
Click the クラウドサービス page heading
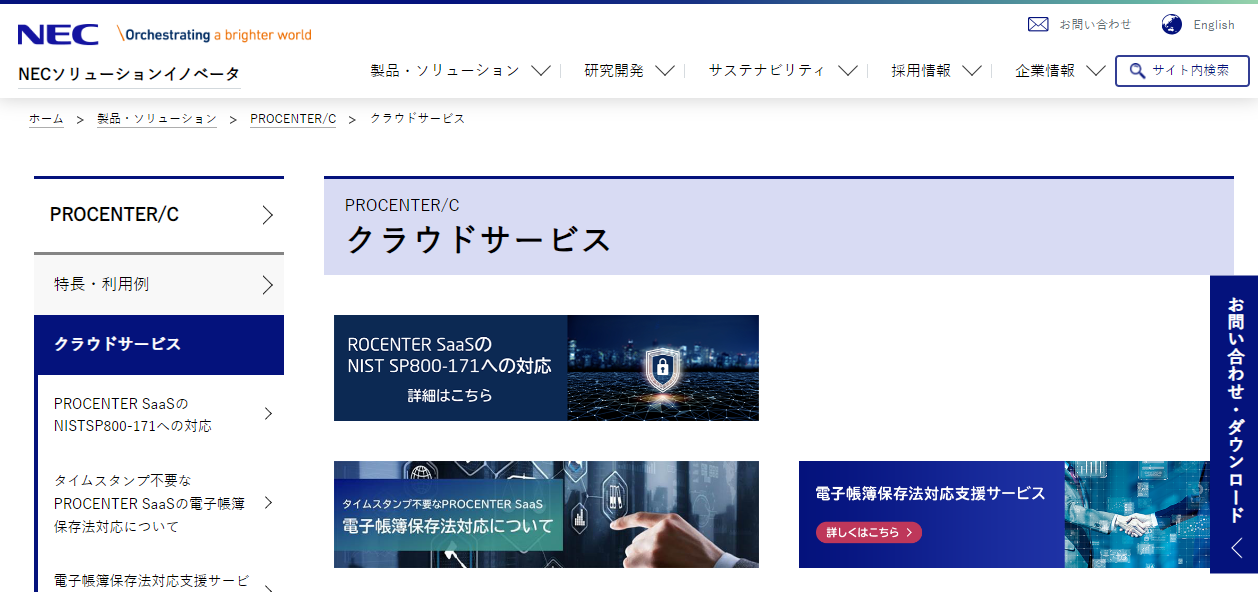(478, 240)
